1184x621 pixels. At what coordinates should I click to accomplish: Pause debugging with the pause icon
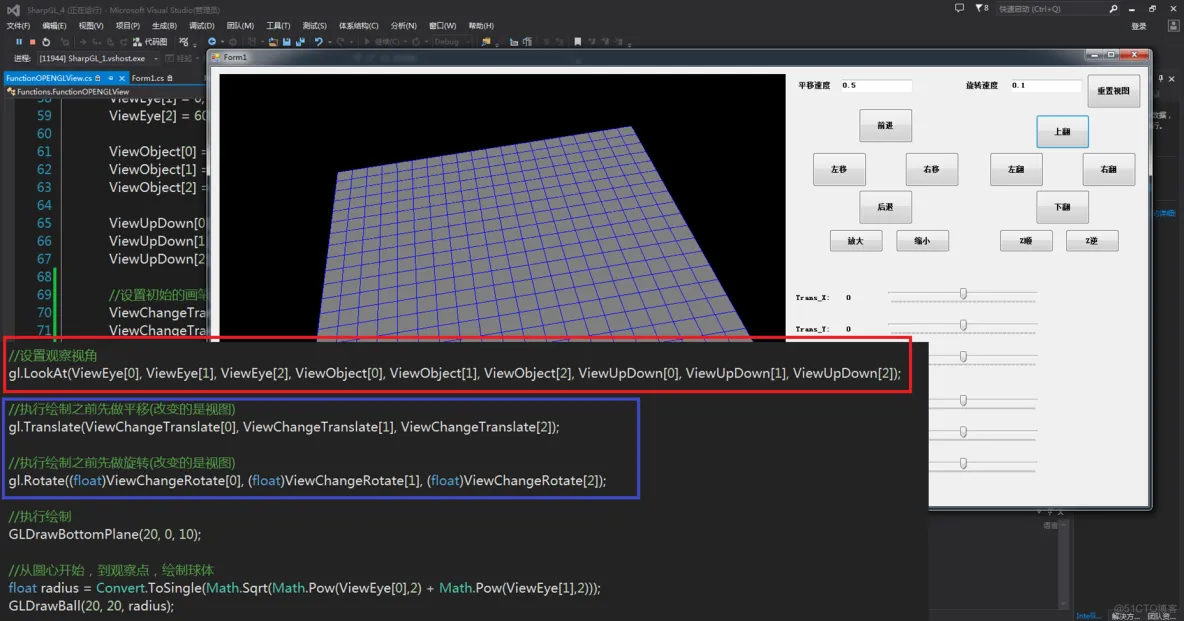click(x=19, y=42)
